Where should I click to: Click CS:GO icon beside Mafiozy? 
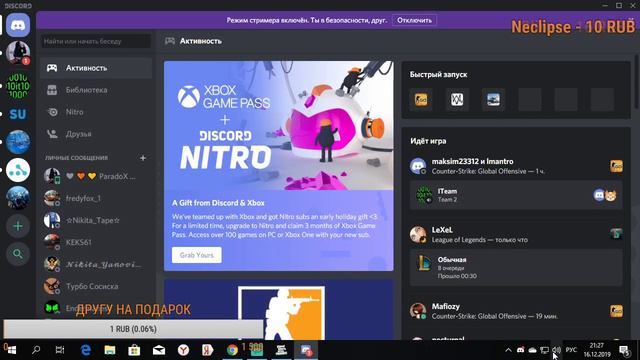pyautogui.click(x=616, y=311)
